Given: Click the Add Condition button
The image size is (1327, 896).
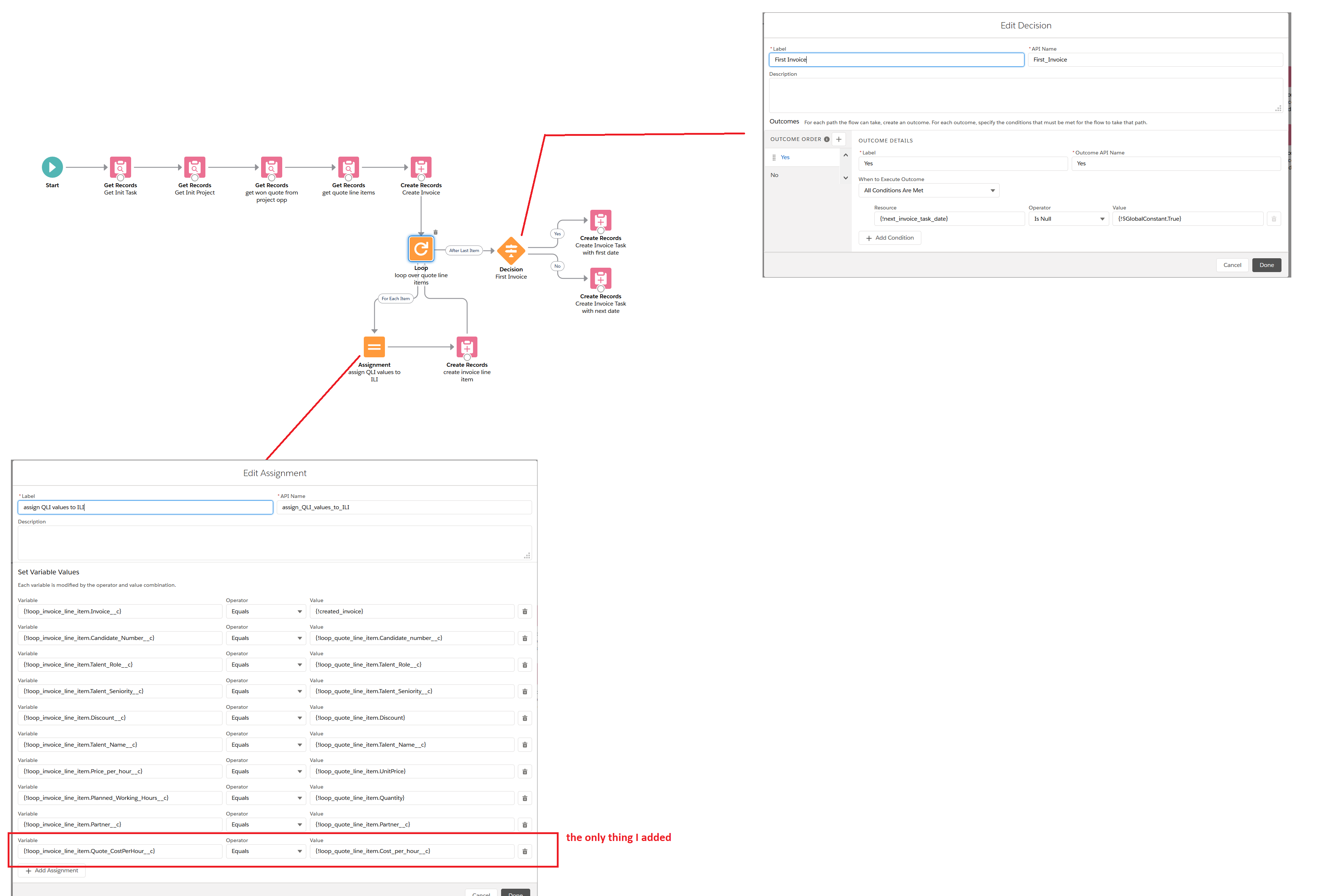Looking at the screenshot, I should pyautogui.click(x=890, y=238).
